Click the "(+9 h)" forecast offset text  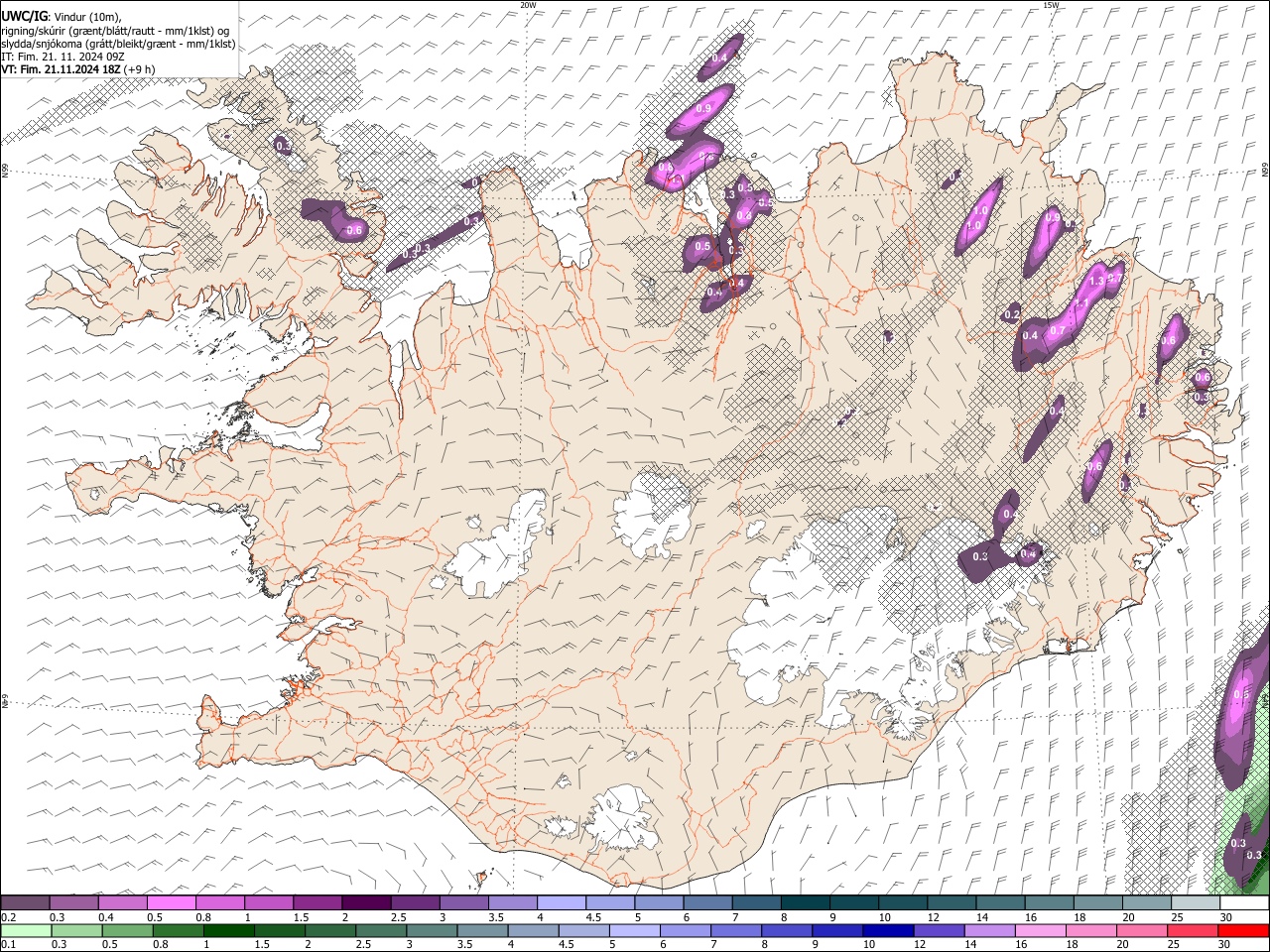[139, 69]
